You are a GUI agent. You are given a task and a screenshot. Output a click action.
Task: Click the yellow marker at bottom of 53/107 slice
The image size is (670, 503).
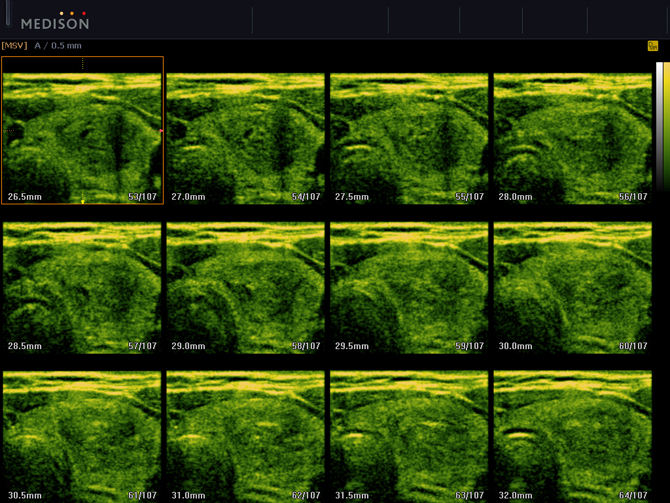point(82,201)
